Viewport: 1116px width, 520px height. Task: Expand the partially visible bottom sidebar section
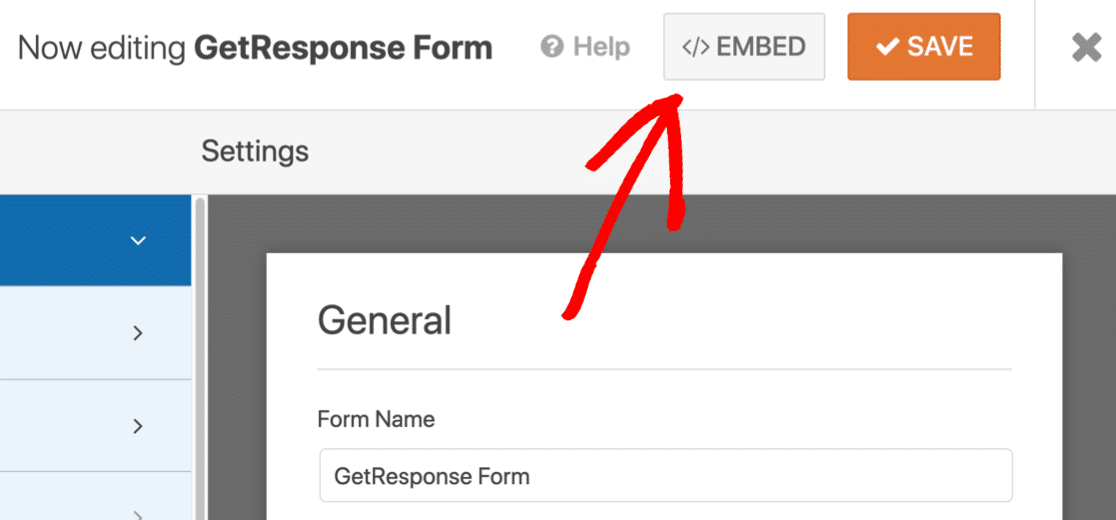139,514
